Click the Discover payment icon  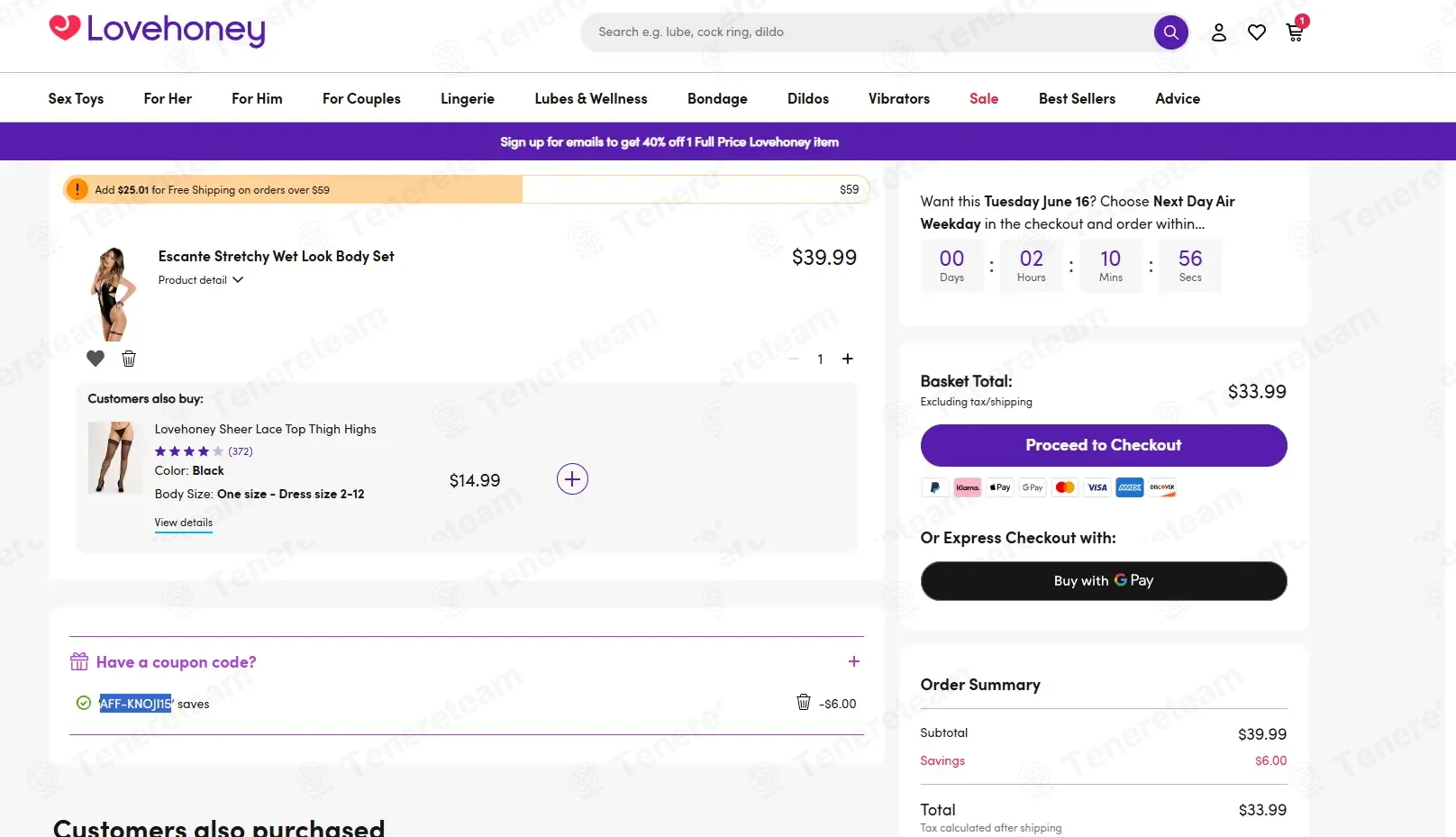coord(1162,487)
